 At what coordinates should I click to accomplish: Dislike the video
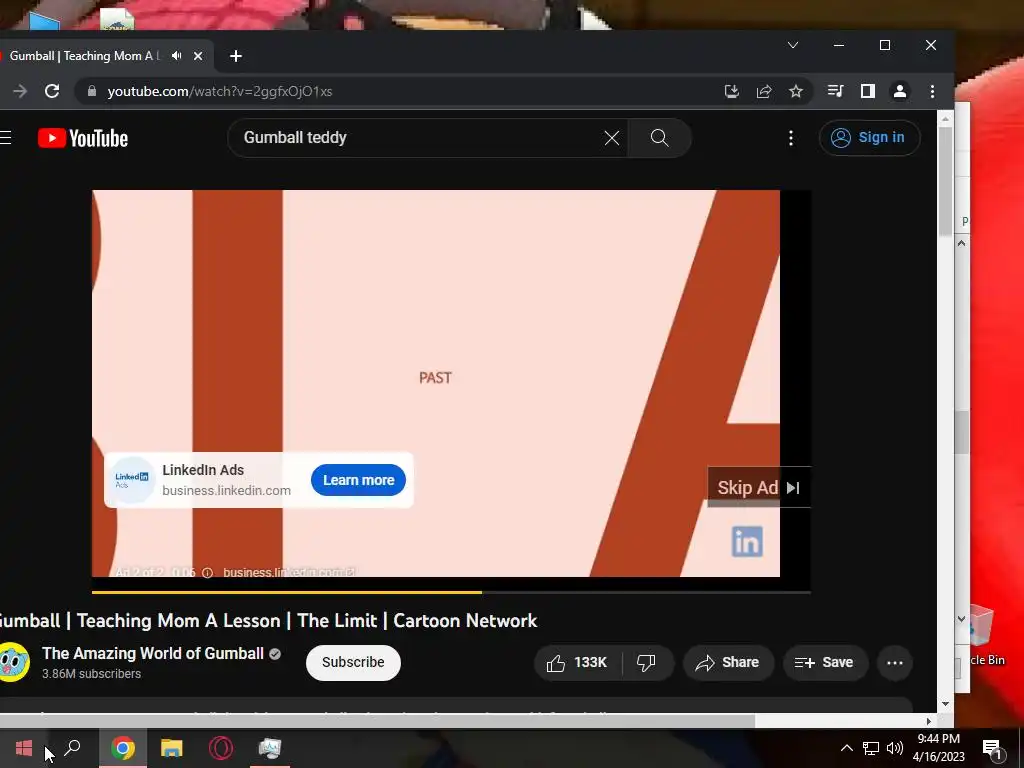(x=647, y=663)
